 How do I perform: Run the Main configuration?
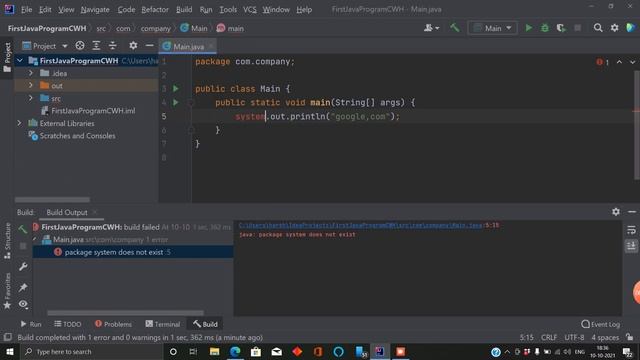click(529, 28)
